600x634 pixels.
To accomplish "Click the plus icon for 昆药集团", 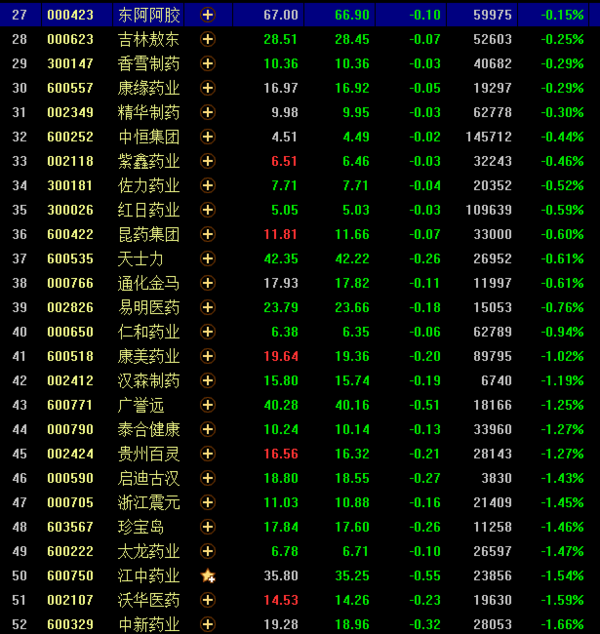I will tap(208, 234).
